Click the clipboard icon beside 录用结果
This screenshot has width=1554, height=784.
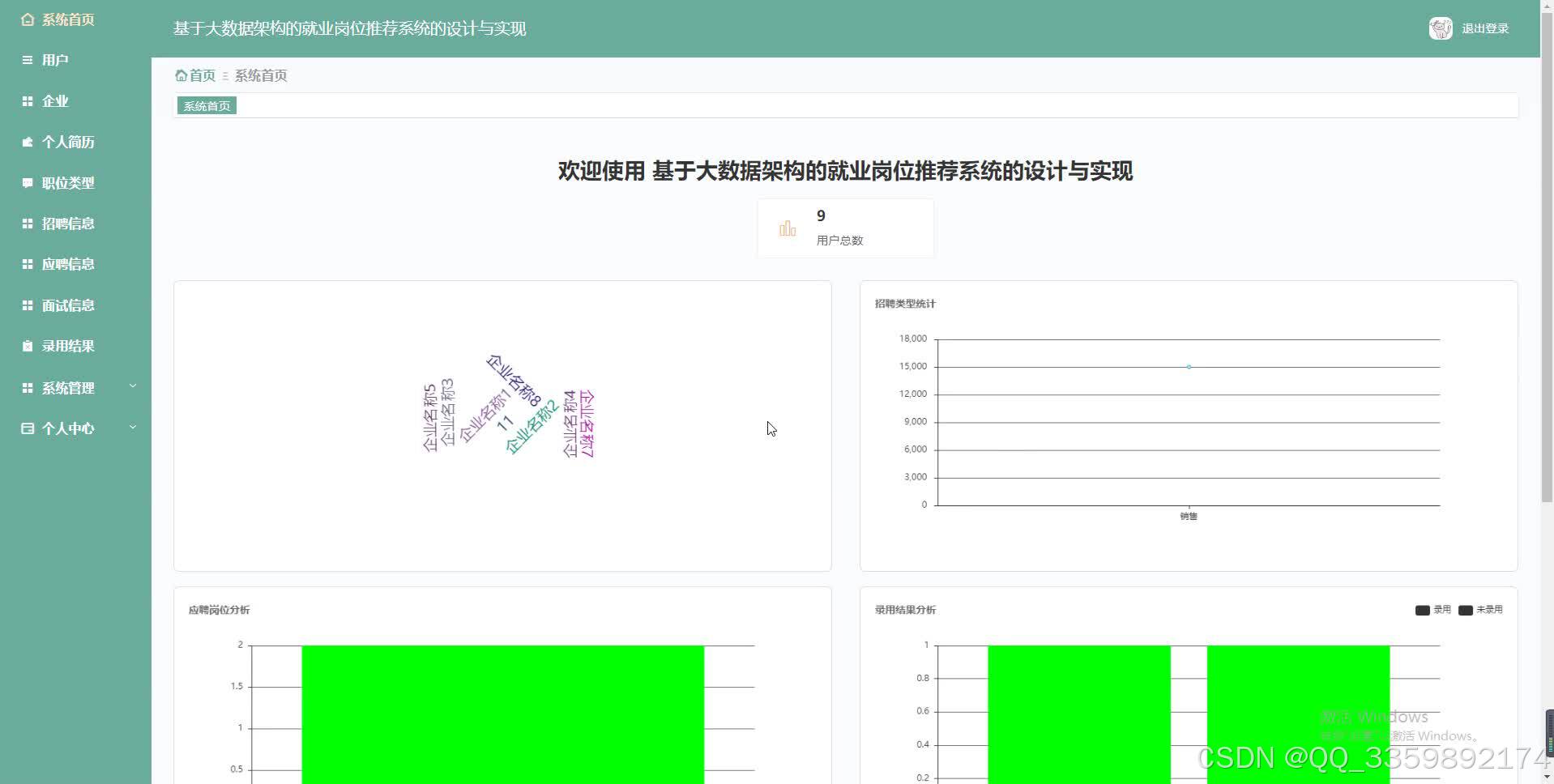28,346
